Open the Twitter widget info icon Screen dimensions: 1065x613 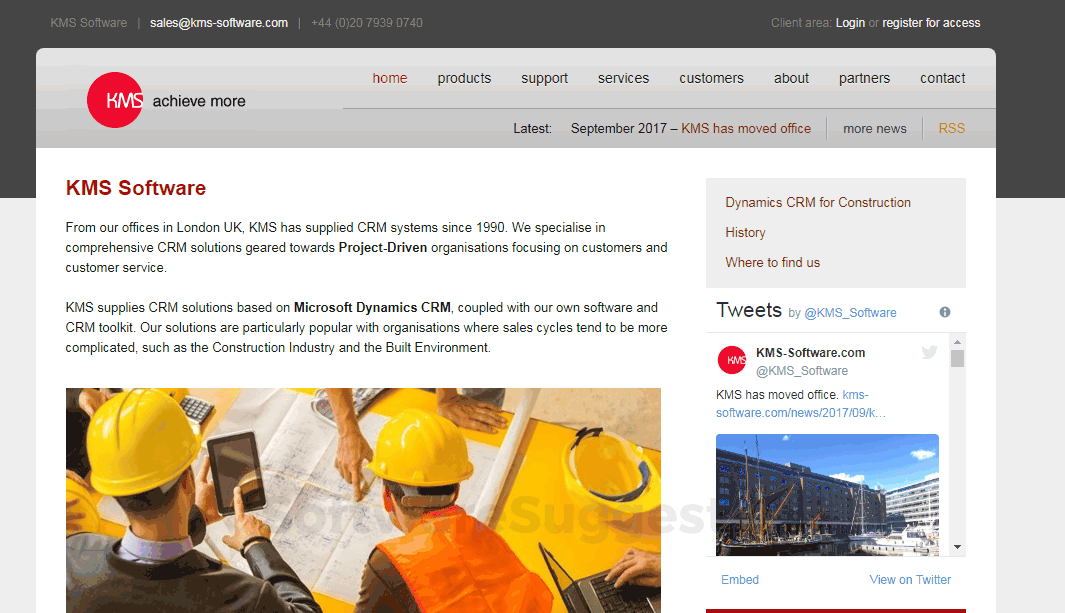[944, 311]
